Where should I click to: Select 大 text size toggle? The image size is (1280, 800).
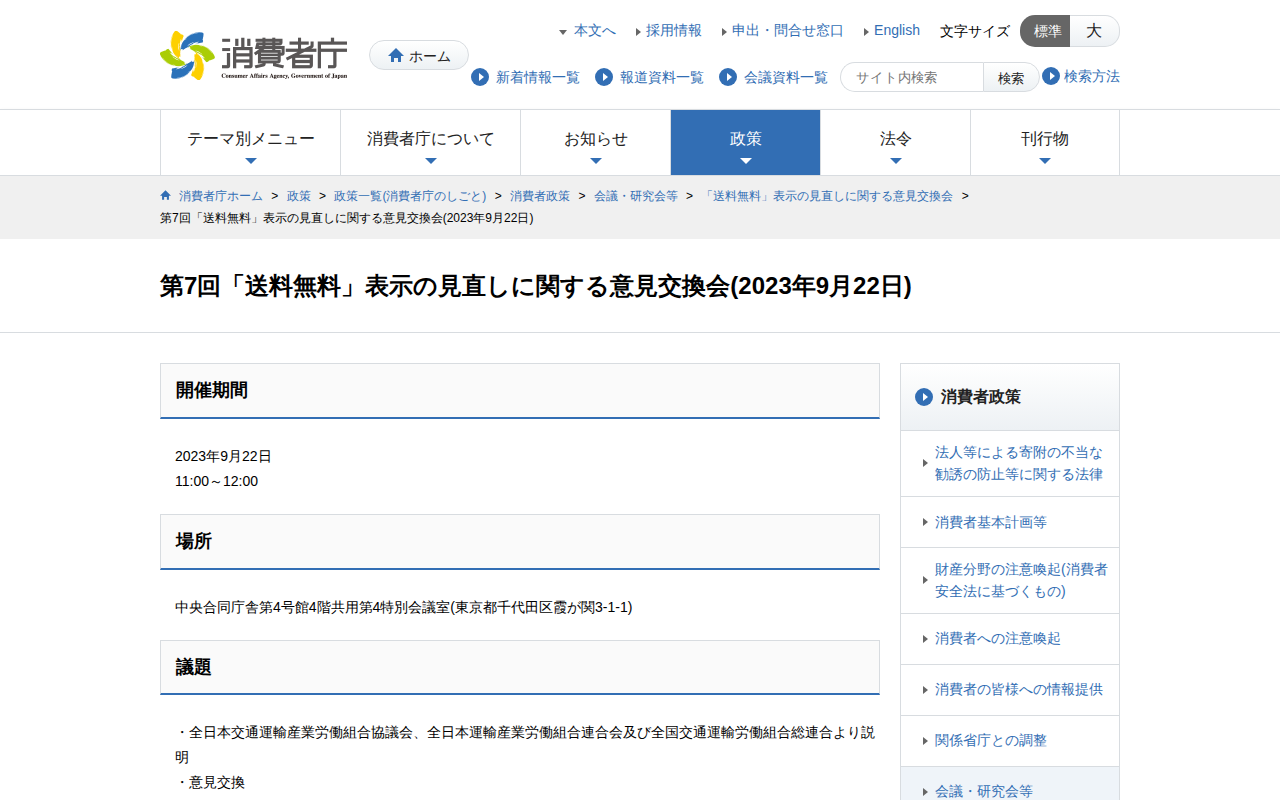[x=1095, y=31]
